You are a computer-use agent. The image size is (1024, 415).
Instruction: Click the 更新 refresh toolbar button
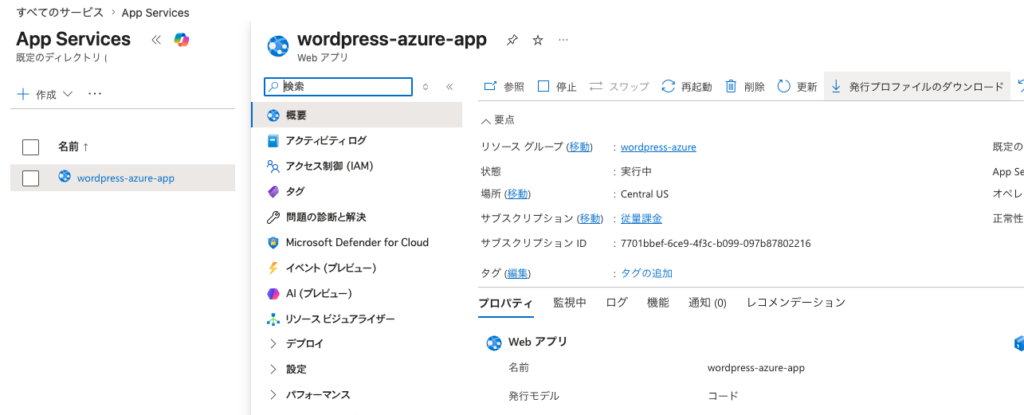click(797, 87)
